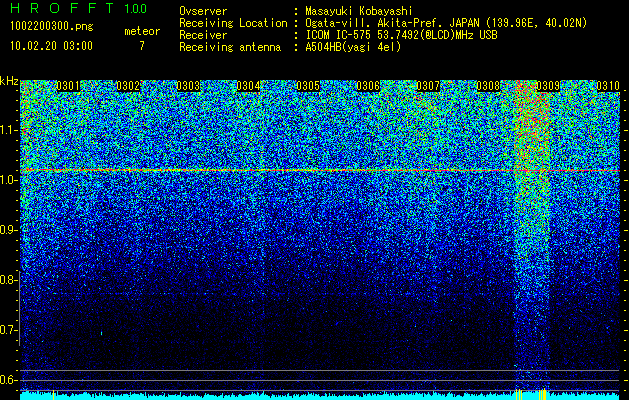Click the 0.8 frequency axis label

click(x=9, y=280)
